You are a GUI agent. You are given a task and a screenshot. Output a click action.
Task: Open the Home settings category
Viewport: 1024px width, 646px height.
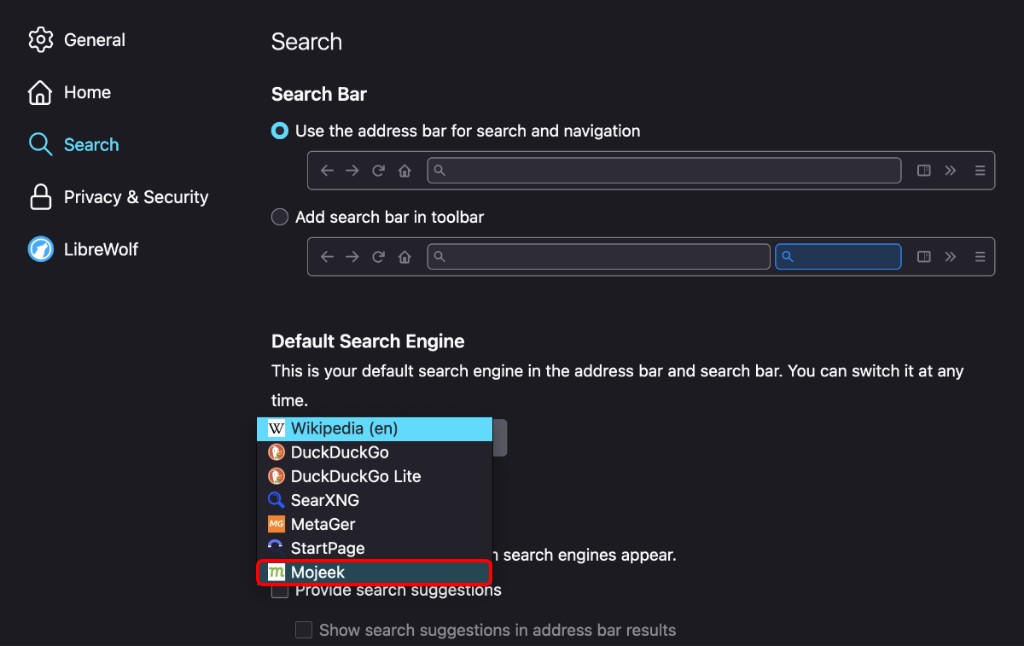pos(69,92)
